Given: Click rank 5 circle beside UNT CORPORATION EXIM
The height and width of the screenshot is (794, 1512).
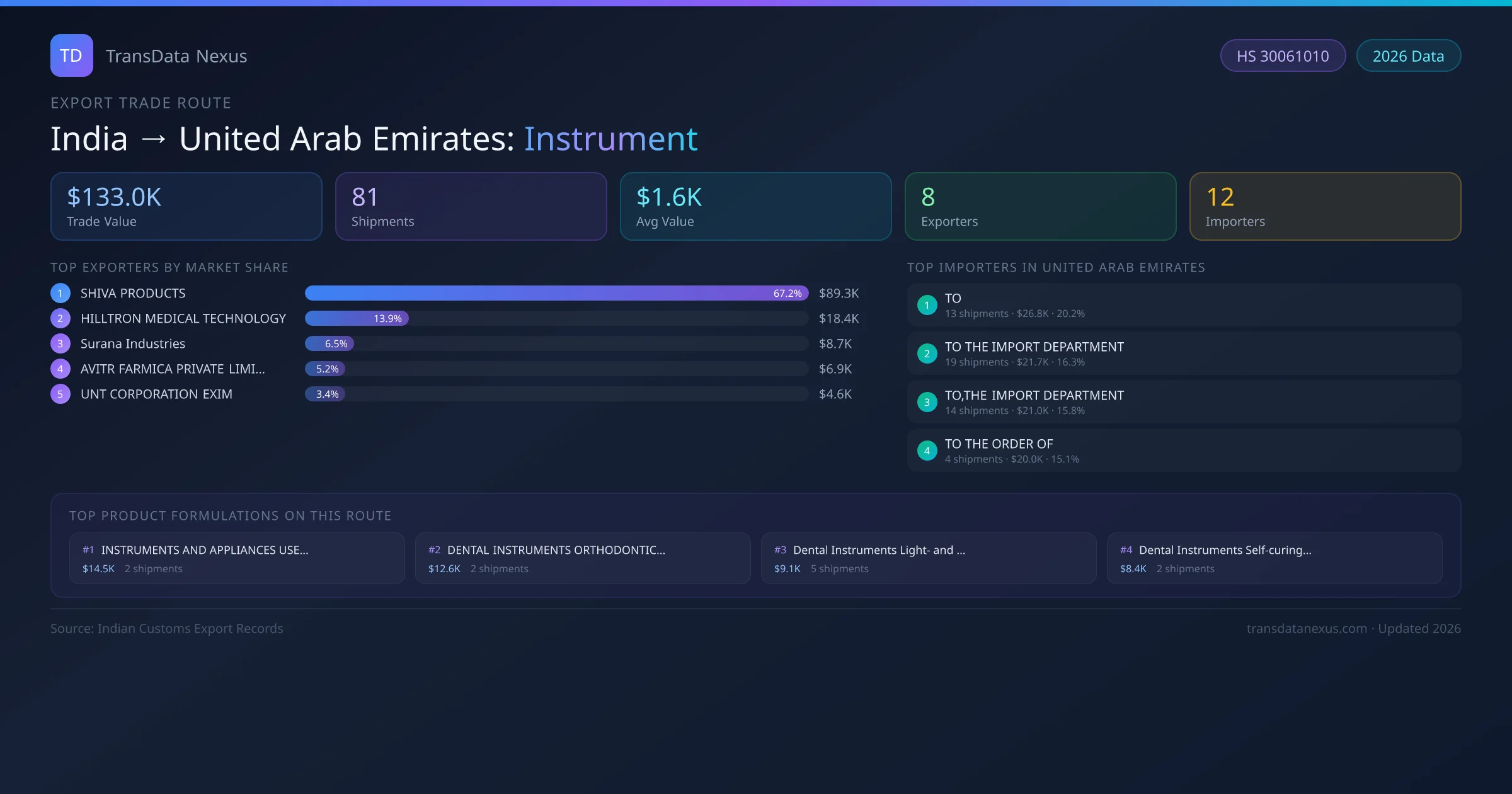Looking at the screenshot, I should pyautogui.click(x=60, y=394).
